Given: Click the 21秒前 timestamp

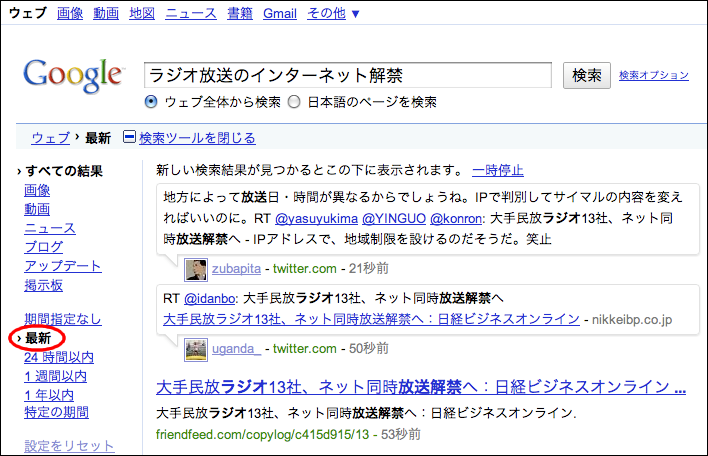Looking at the screenshot, I should (x=368, y=269).
